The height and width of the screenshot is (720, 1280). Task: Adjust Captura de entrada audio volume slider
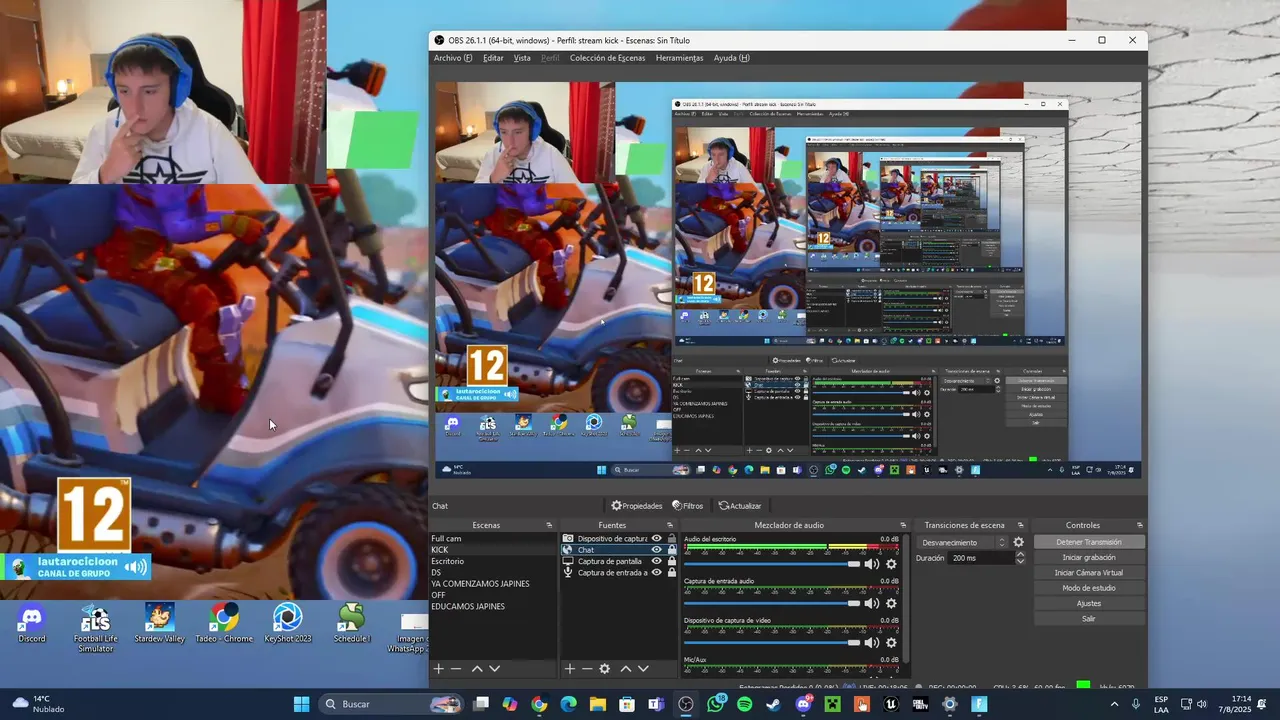[x=772, y=603]
